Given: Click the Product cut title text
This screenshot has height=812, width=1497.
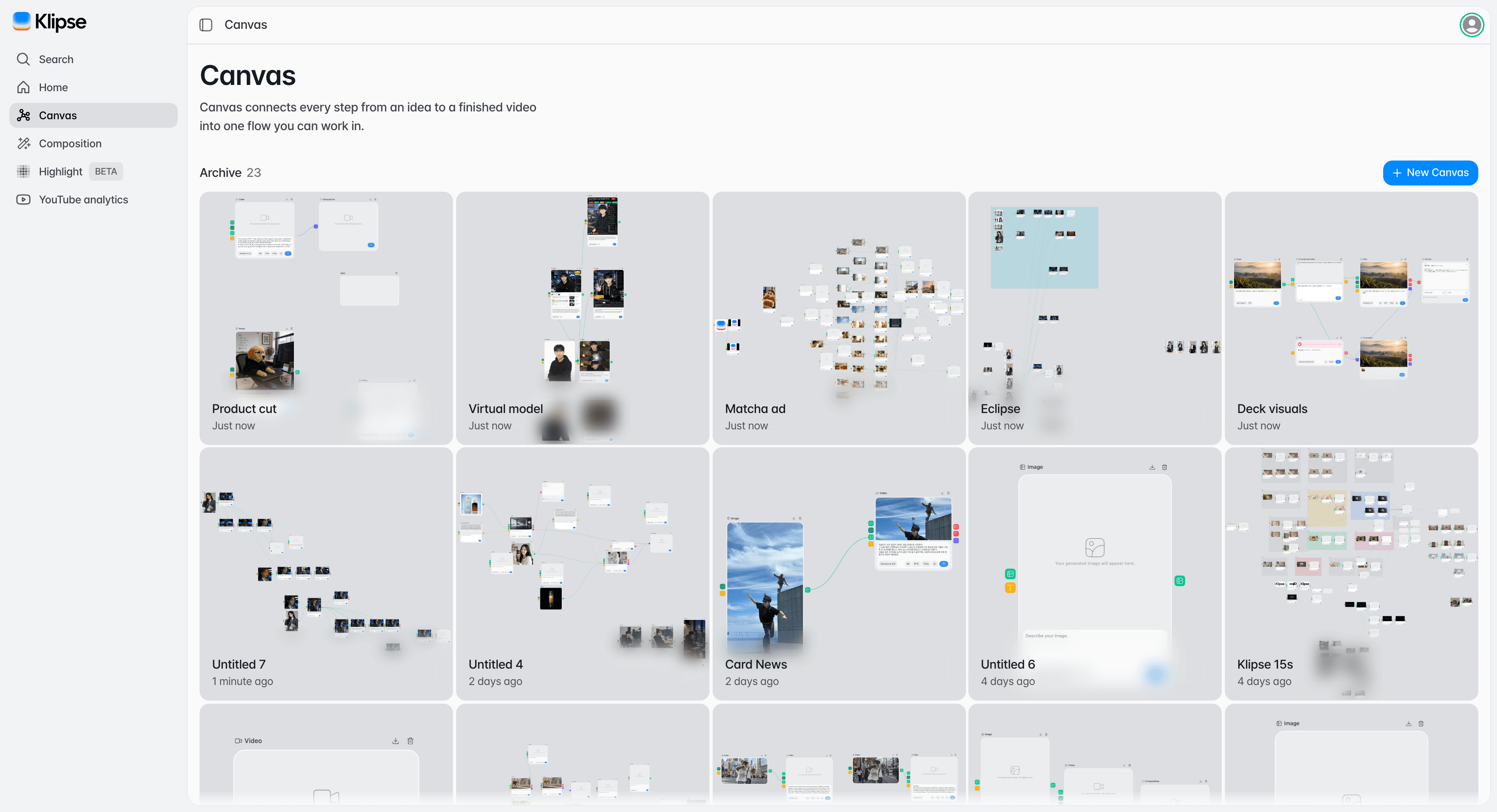Looking at the screenshot, I should click(x=244, y=409).
